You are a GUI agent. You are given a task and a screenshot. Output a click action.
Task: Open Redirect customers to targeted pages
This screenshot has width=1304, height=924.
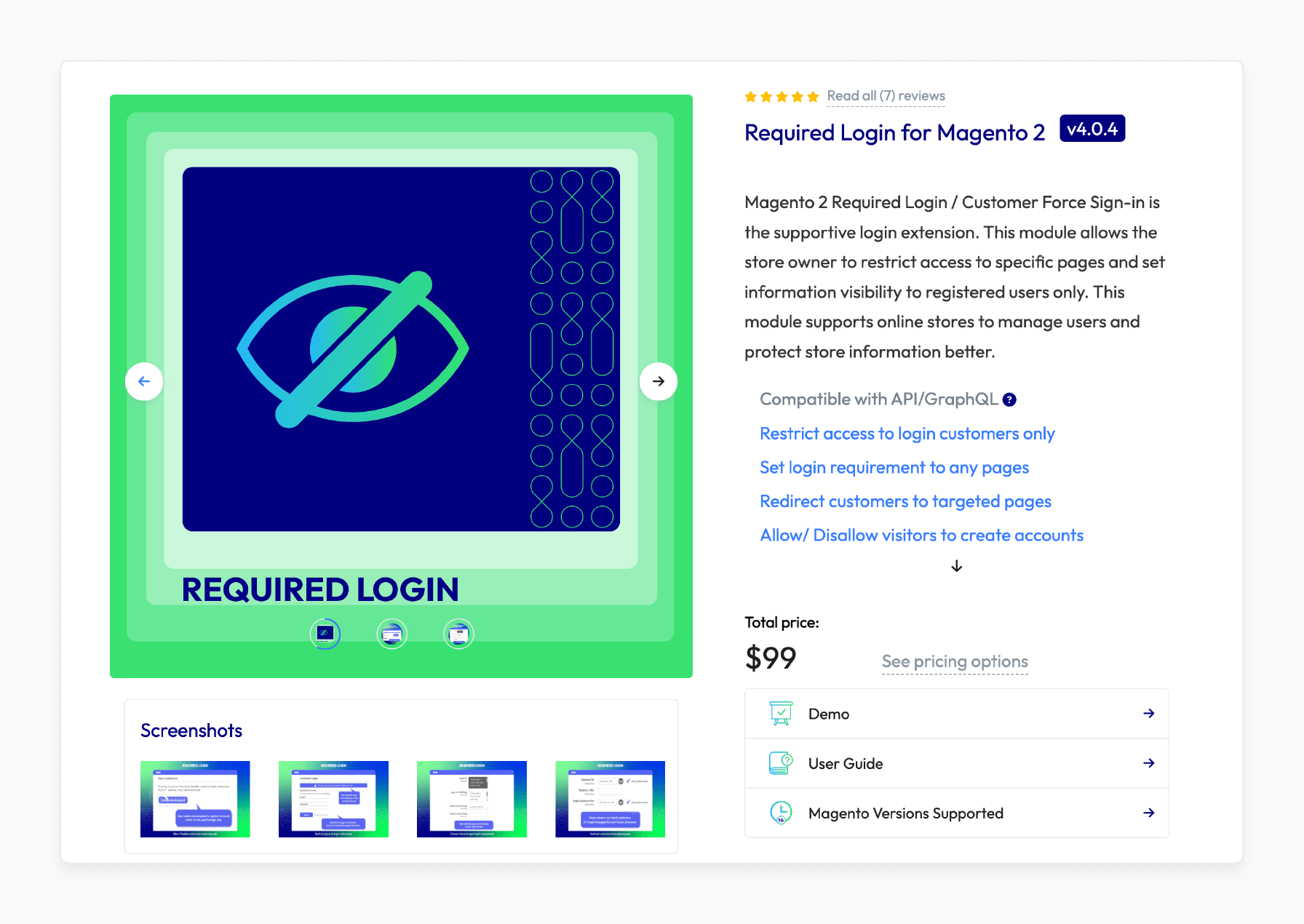905,501
